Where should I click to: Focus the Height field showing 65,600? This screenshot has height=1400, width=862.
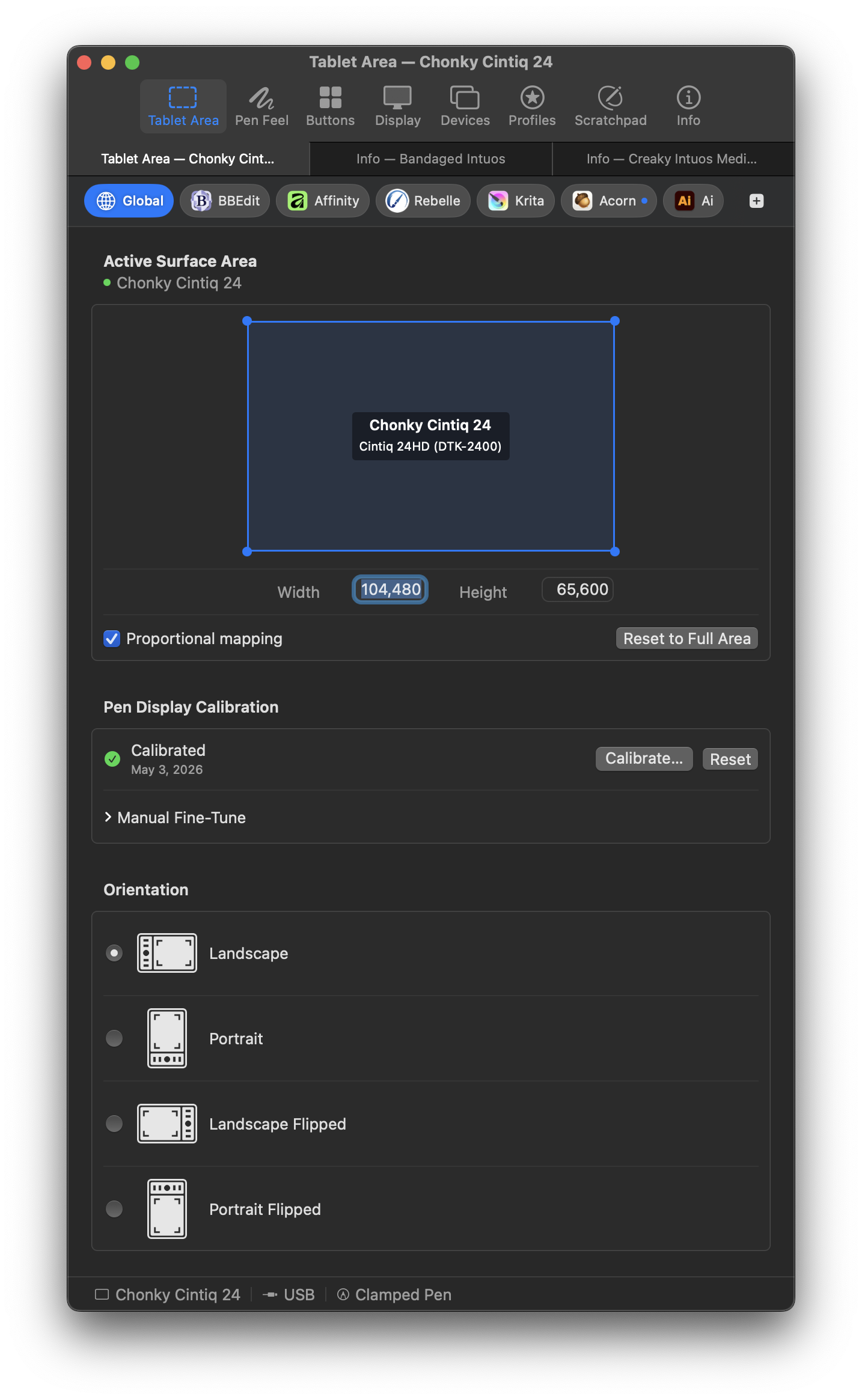[x=578, y=589]
